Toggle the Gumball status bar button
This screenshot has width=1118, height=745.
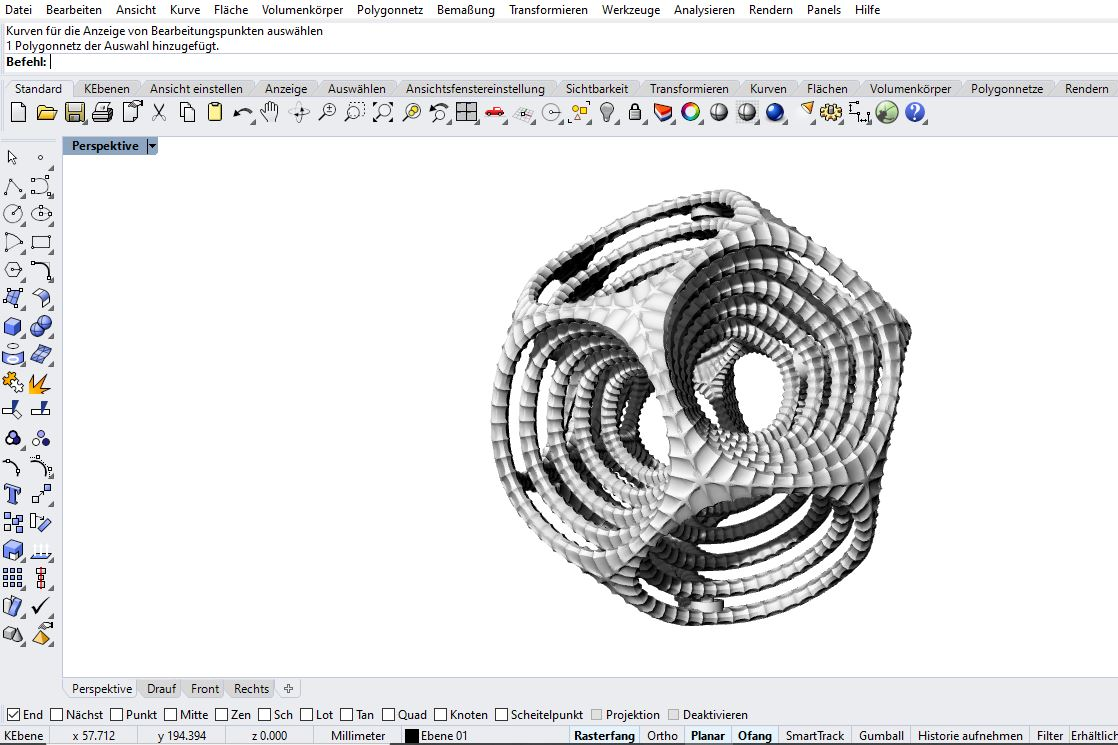pos(880,736)
